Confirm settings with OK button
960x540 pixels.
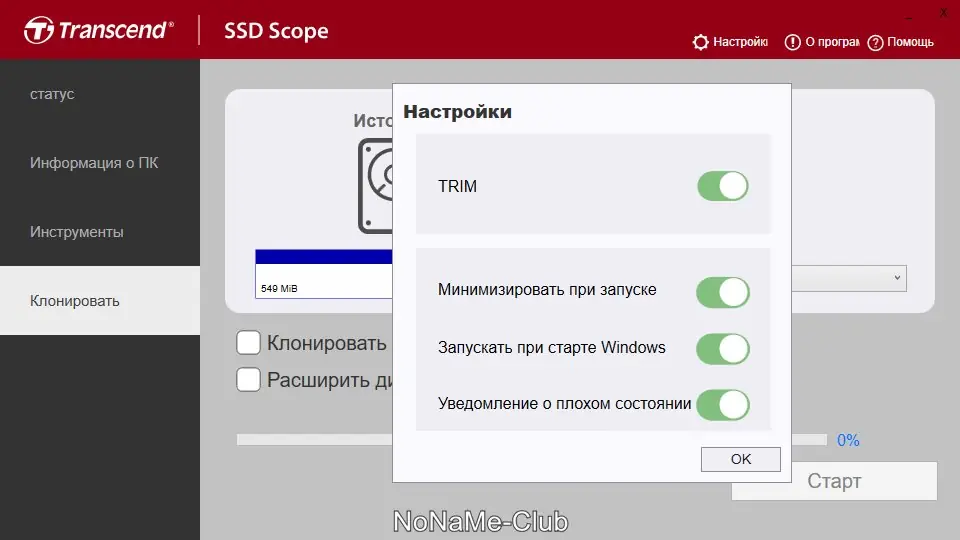click(741, 459)
